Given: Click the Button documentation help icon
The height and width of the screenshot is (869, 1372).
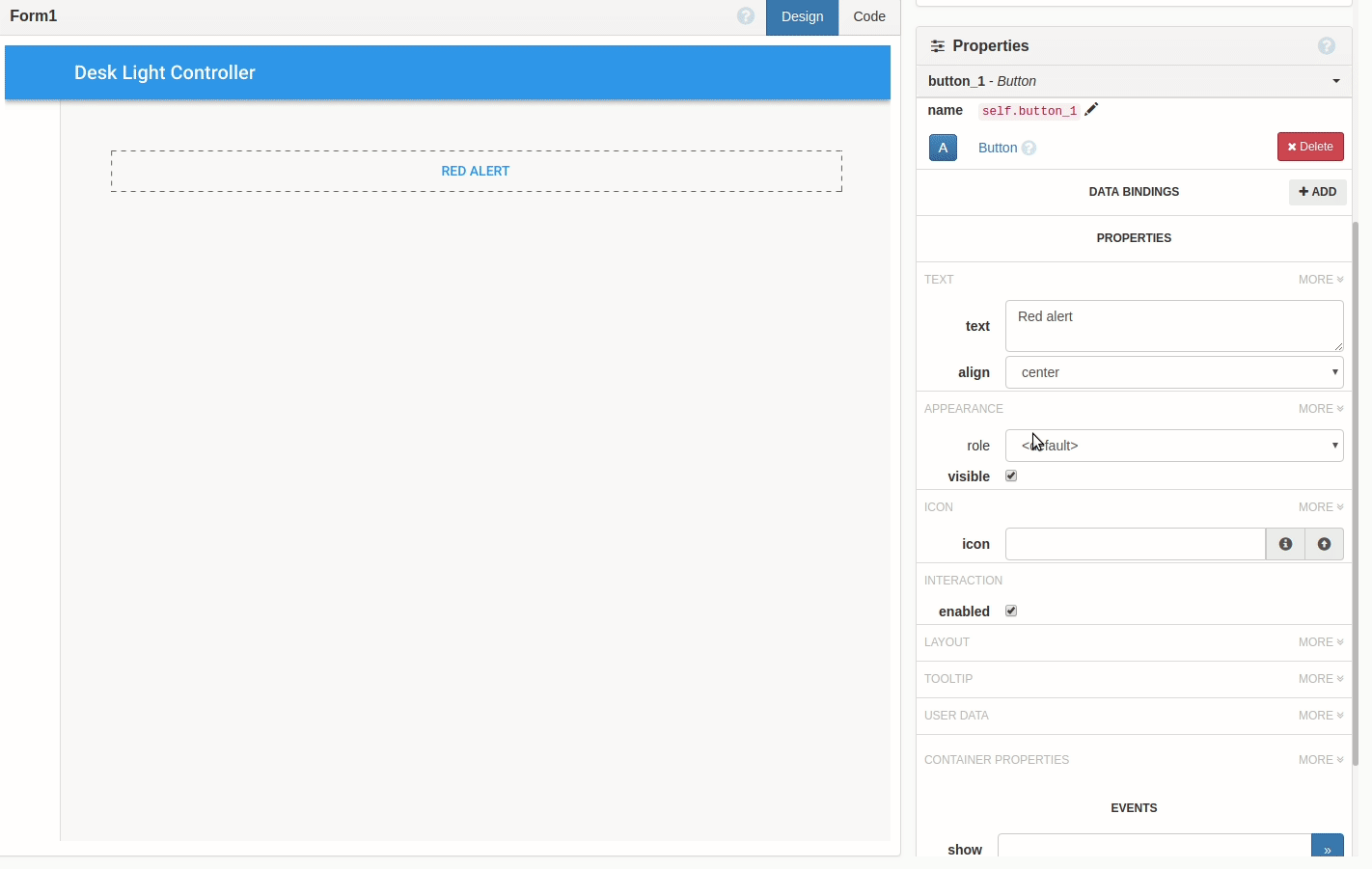Looking at the screenshot, I should (x=1029, y=149).
